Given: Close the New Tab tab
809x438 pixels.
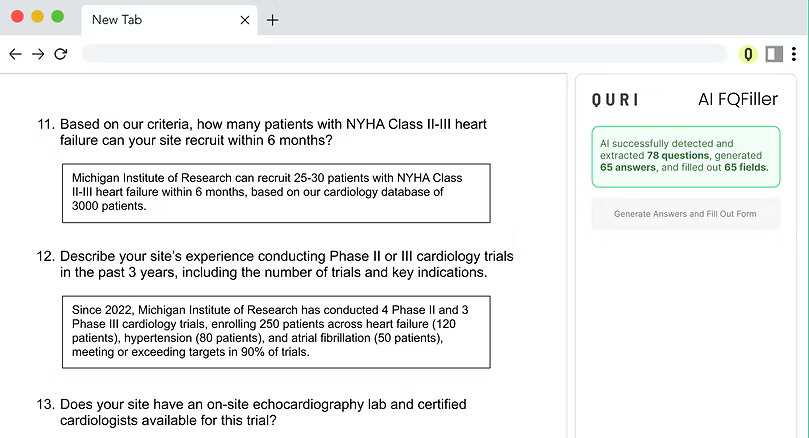Looking at the screenshot, I should coord(245,20).
